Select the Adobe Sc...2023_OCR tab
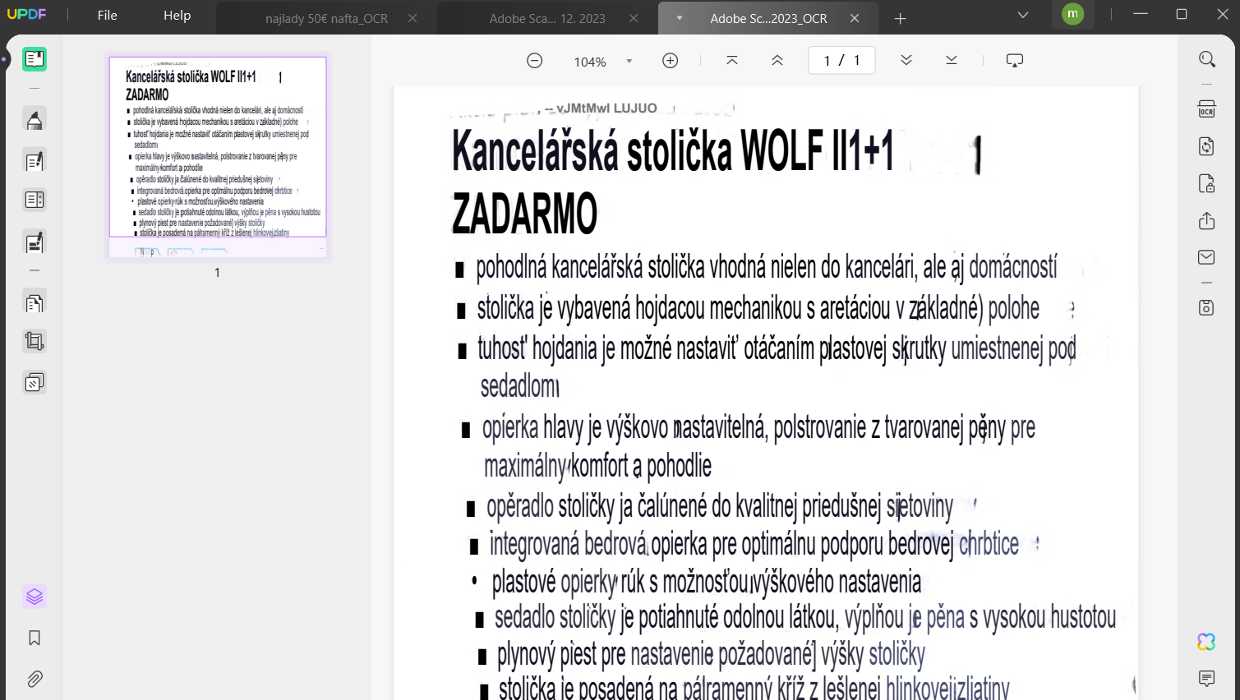This screenshot has width=1240, height=700. tap(769, 18)
